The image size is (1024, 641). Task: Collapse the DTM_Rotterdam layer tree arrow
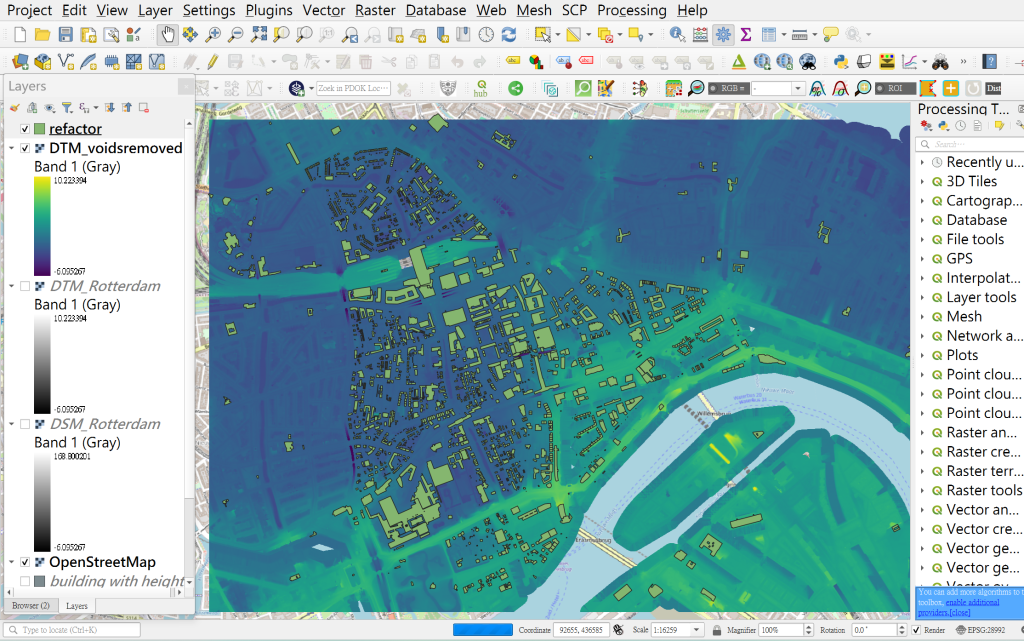[x=12, y=286]
